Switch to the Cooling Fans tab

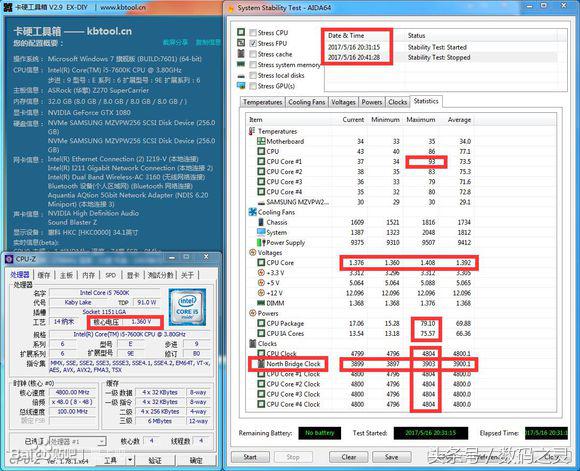pyautogui.click(x=307, y=102)
